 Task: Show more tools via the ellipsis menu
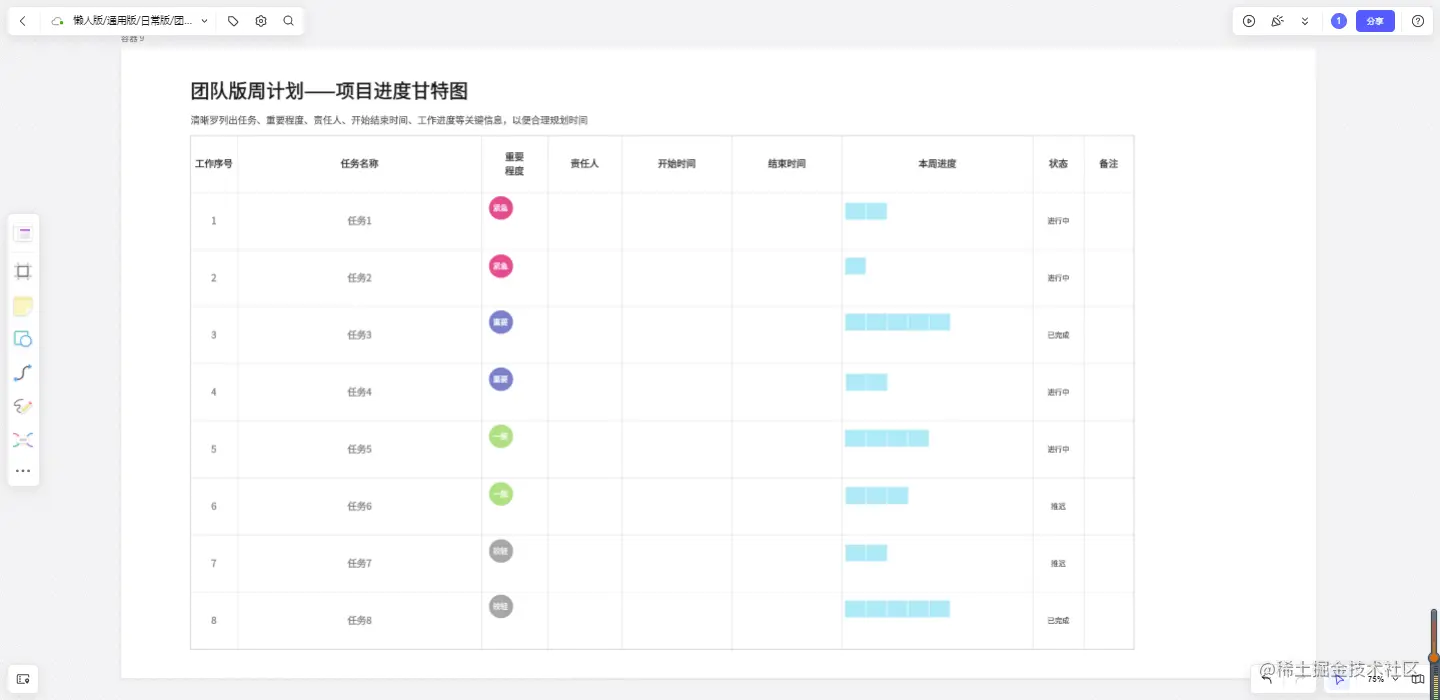click(23, 470)
